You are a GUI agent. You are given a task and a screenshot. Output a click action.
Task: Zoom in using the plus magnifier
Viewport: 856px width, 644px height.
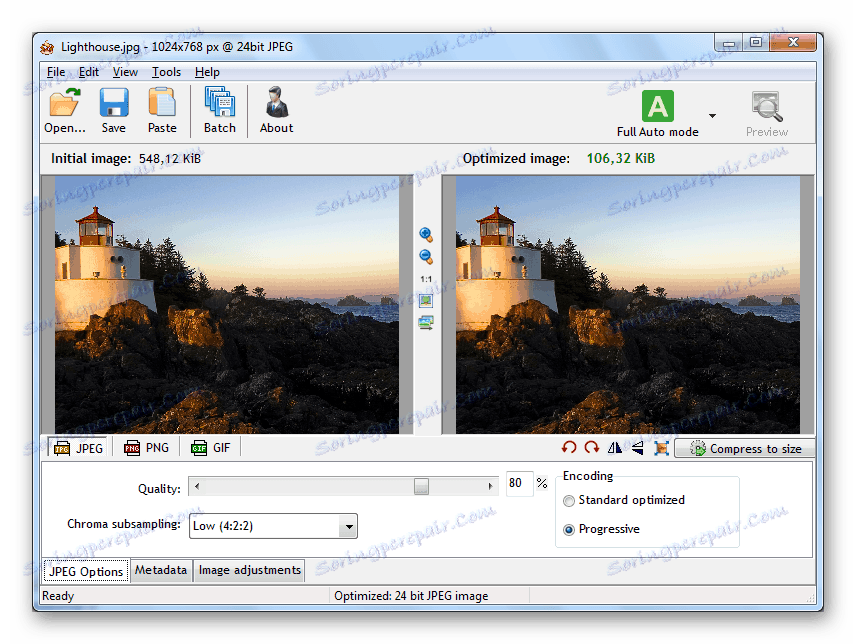pyautogui.click(x=426, y=235)
